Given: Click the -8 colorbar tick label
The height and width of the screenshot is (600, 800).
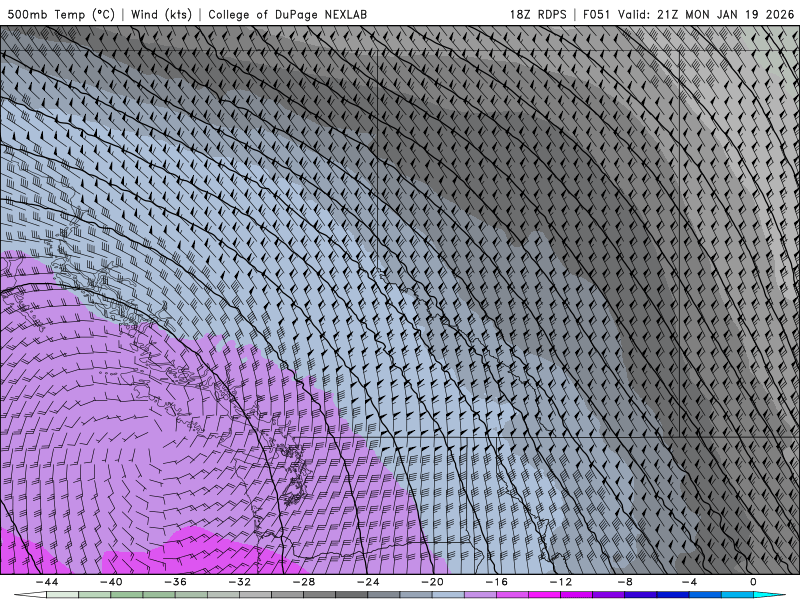Looking at the screenshot, I should click(625, 582).
